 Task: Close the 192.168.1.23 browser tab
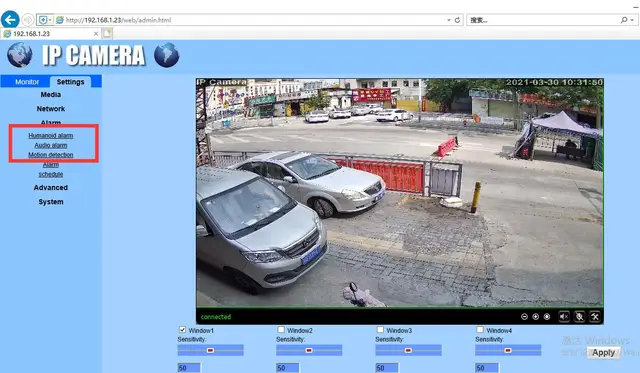pyautogui.click(x=96, y=33)
